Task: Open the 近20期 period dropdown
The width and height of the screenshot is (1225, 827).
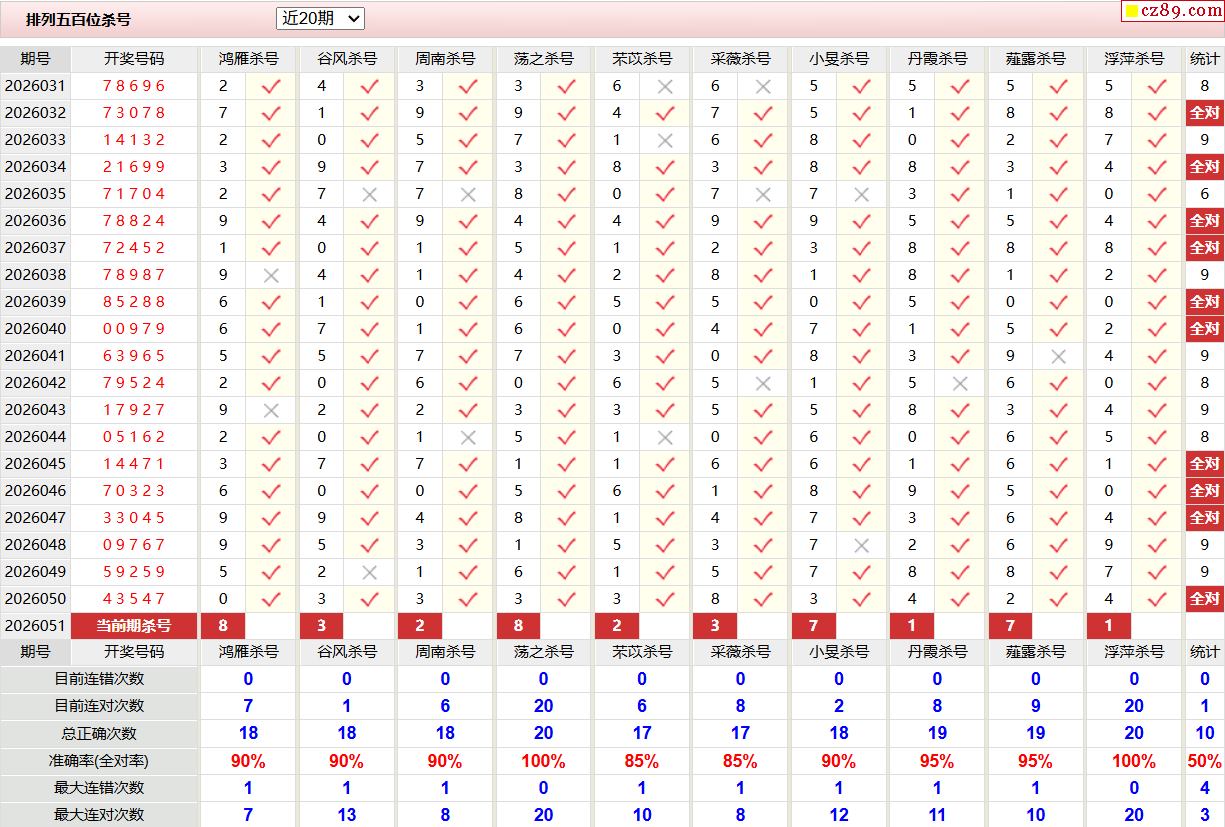Action: 320,18
